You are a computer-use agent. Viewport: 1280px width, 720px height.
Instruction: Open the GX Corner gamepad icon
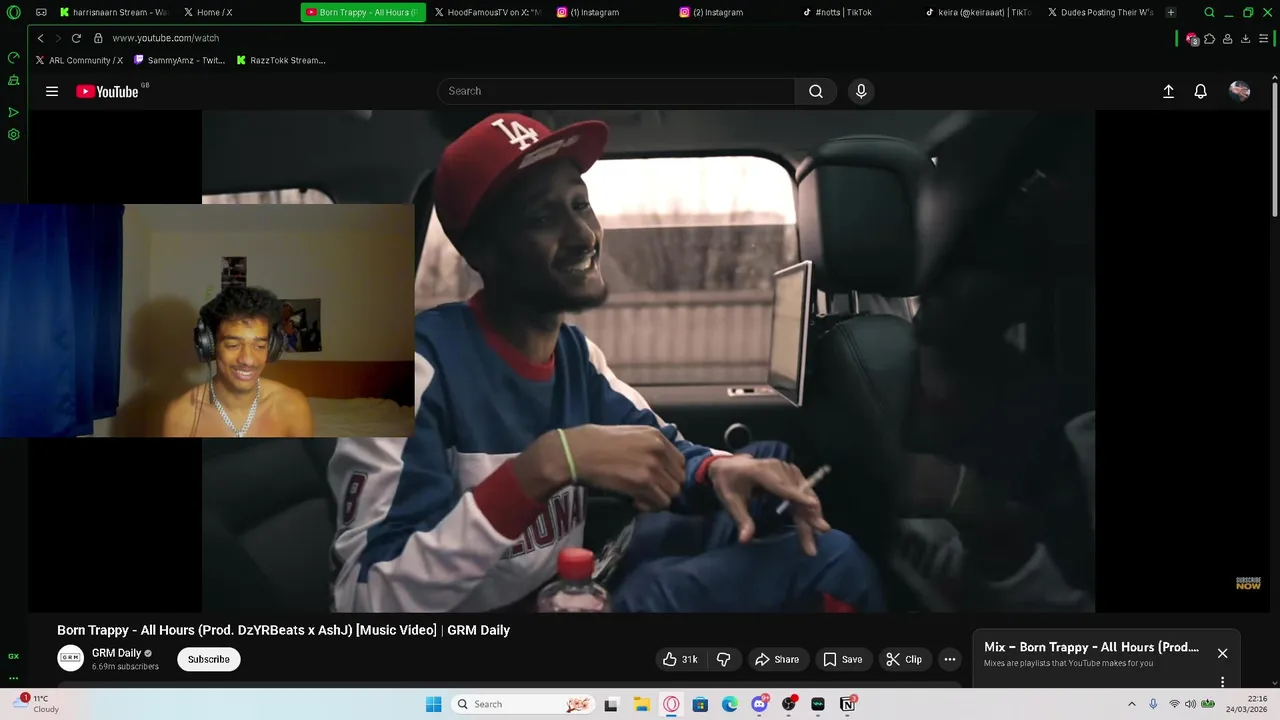(41, 12)
